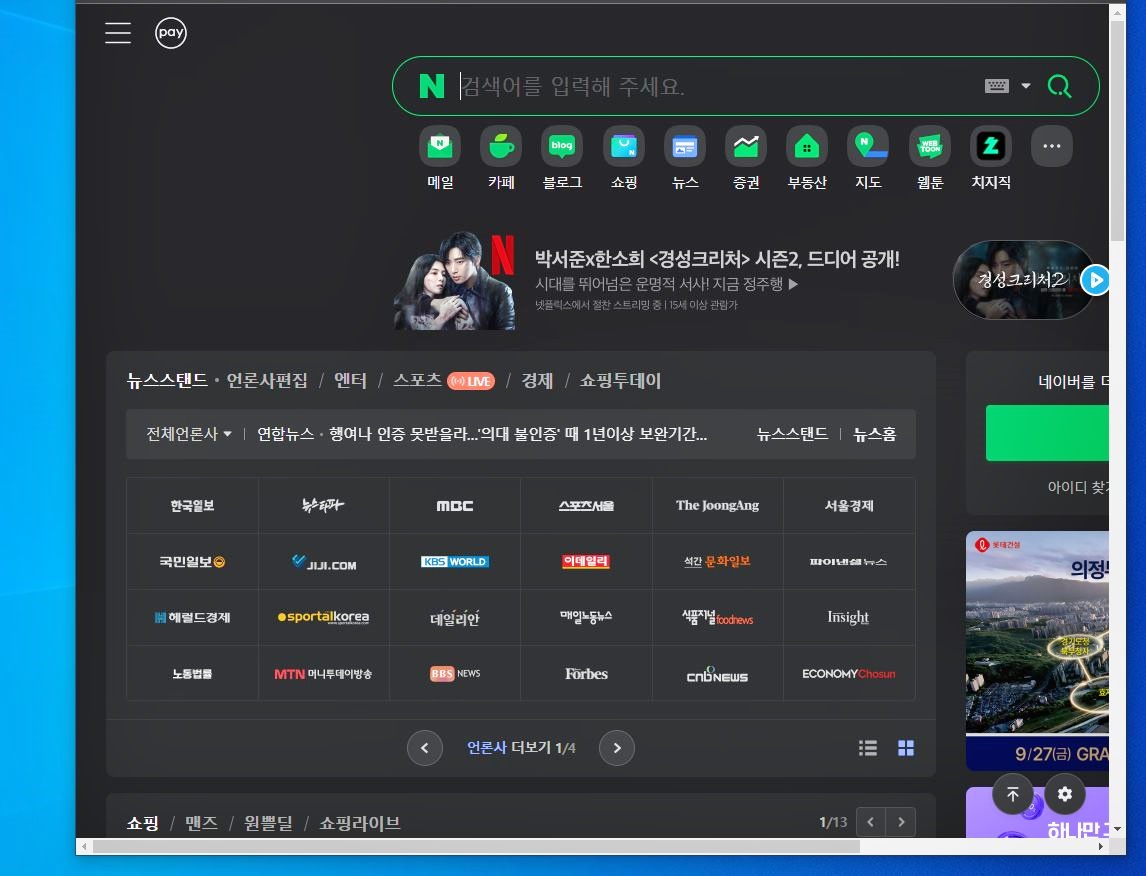1146x876 pixels.
Task: Open the MTN 머니투데이방송 press tile
Action: point(324,674)
